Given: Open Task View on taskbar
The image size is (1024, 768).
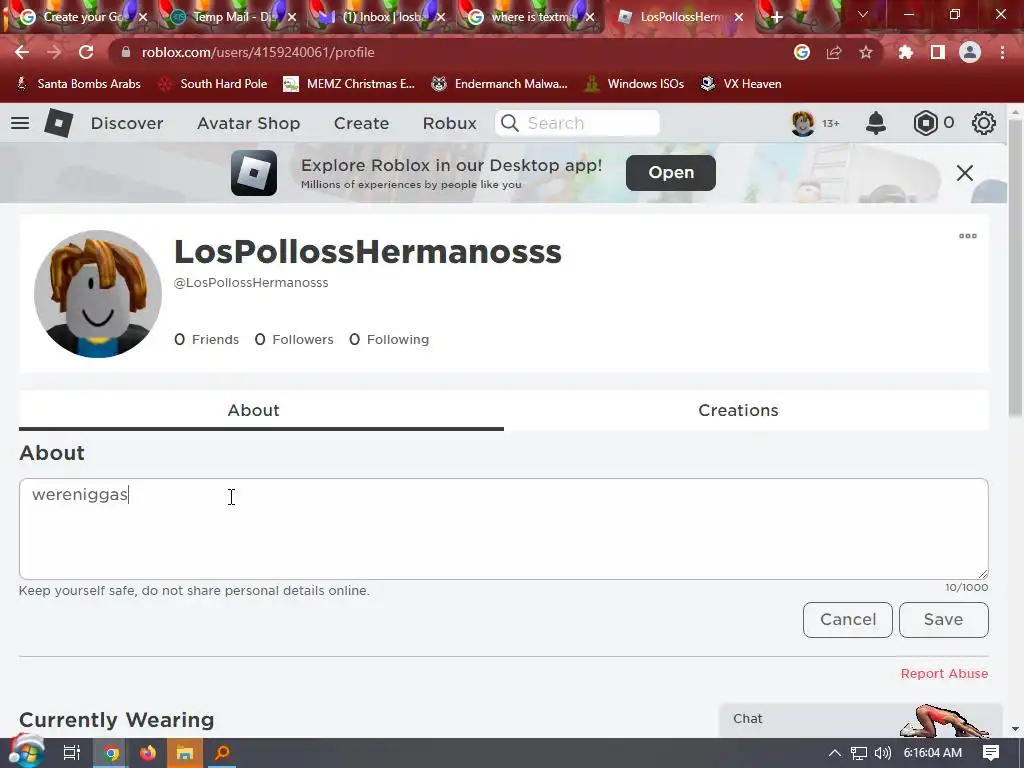Looking at the screenshot, I should [x=71, y=753].
